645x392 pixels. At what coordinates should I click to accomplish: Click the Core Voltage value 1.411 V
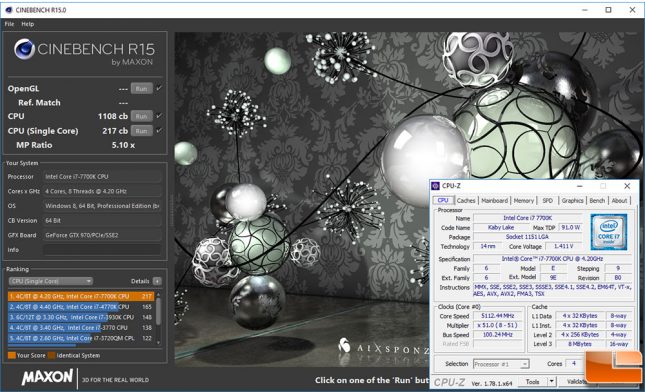563,246
